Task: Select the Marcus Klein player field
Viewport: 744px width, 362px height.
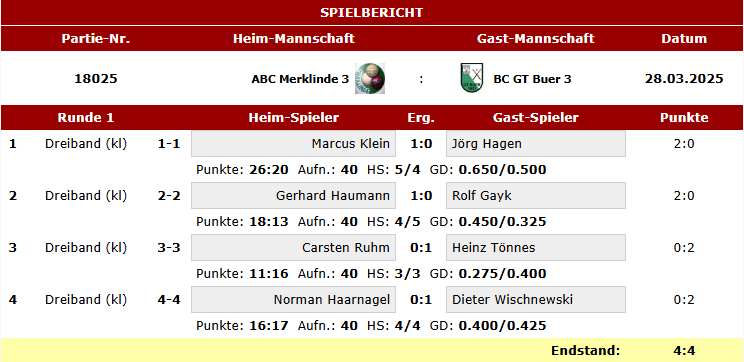Action: click(x=293, y=144)
